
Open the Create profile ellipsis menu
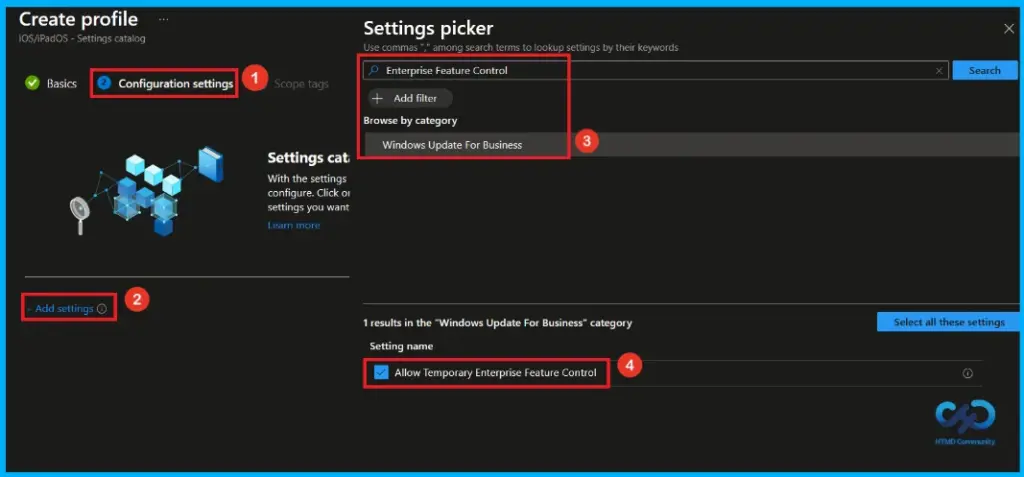click(x=163, y=20)
